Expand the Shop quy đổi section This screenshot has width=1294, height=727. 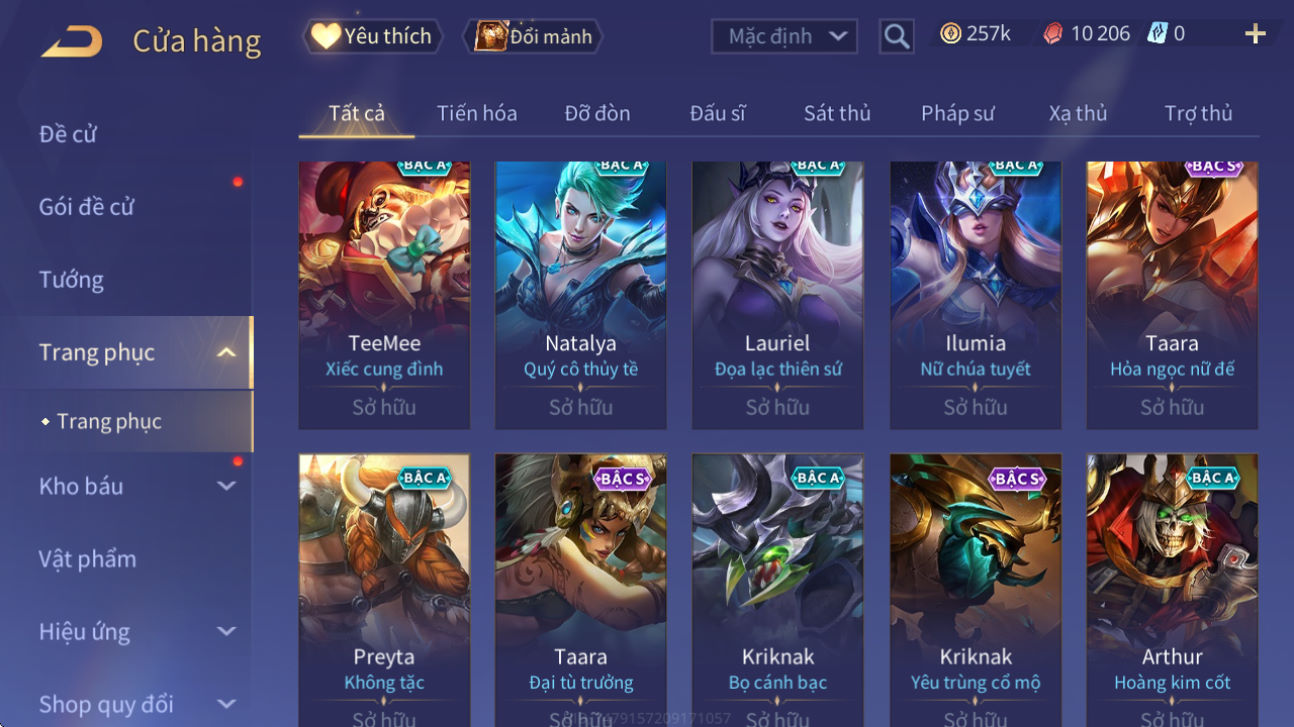[x=226, y=704]
